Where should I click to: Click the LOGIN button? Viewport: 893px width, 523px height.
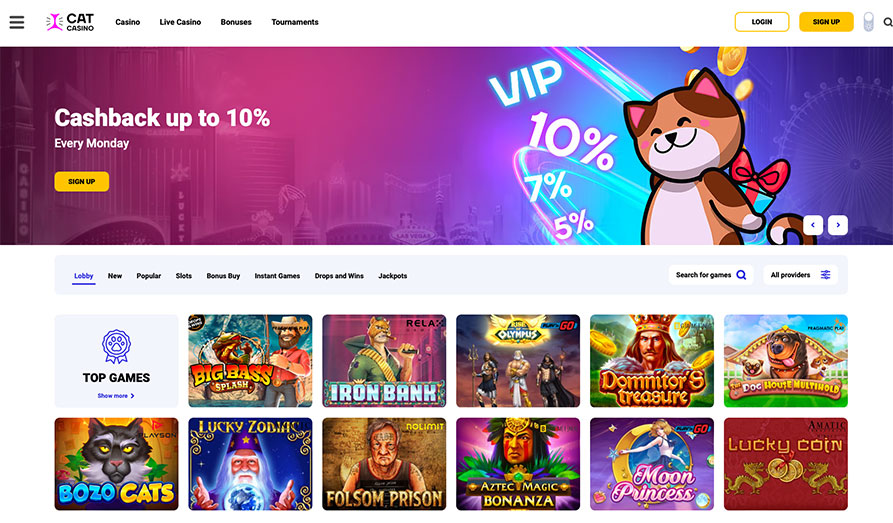point(761,22)
